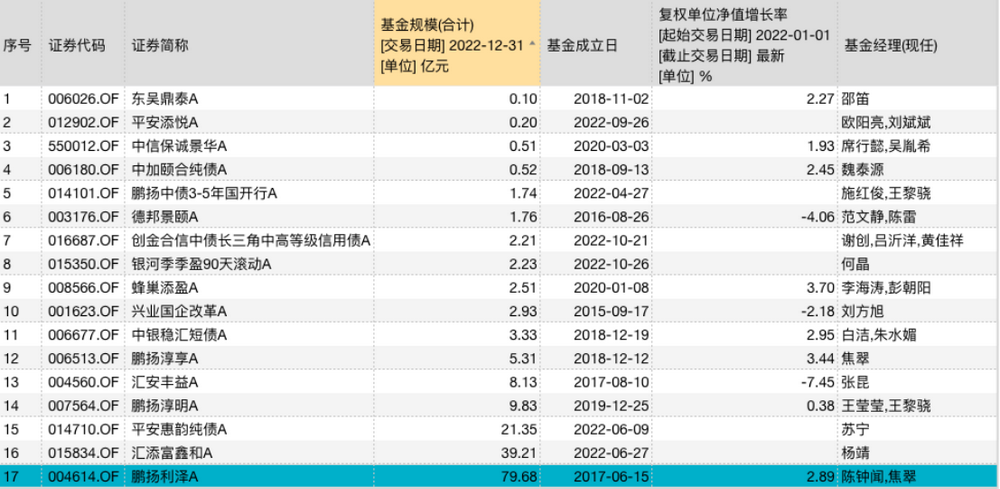Image resolution: width=1000 pixels, height=489 pixels.
Task: Select code 550012.OF
Action: [x=84, y=146]
